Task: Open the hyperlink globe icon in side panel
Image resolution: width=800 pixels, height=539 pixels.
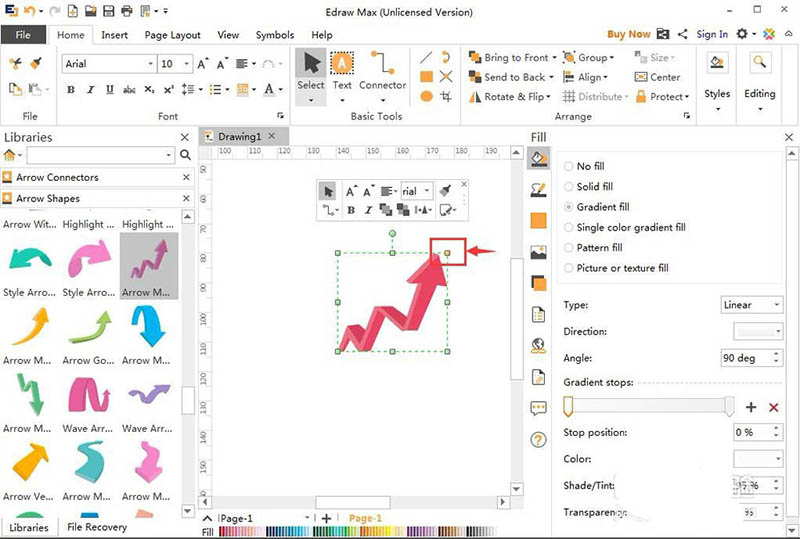Action: [538, 346]
